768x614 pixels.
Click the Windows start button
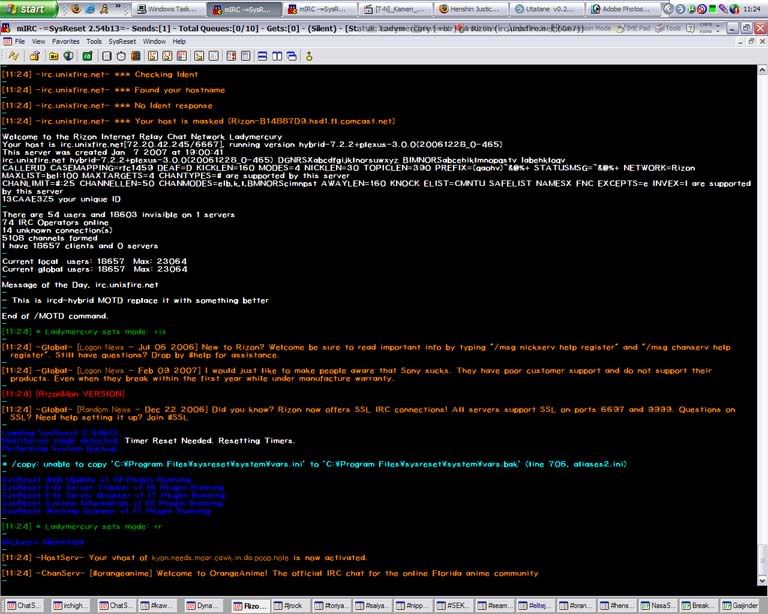click(x=26, y=8)
